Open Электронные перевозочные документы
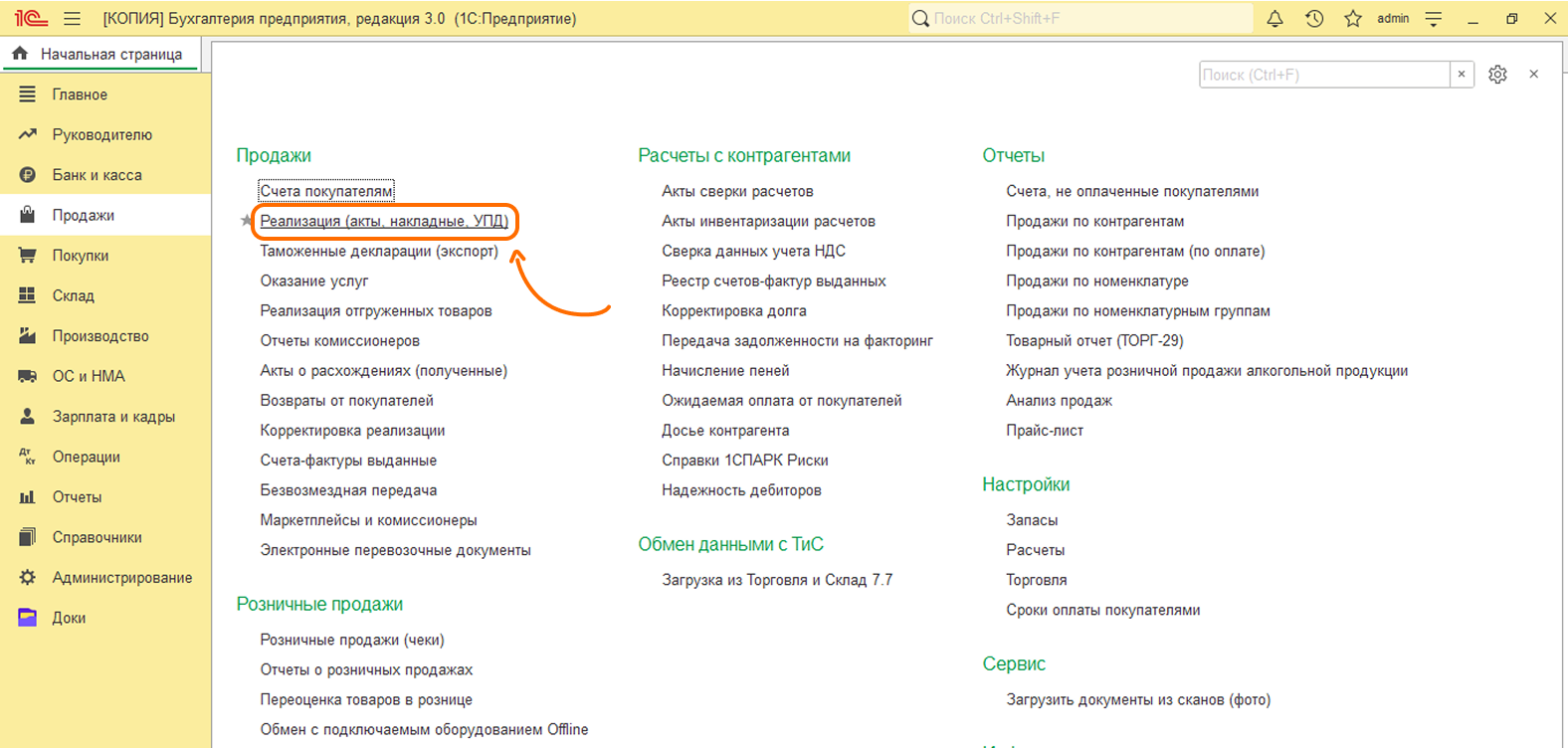 coord(395,549)
